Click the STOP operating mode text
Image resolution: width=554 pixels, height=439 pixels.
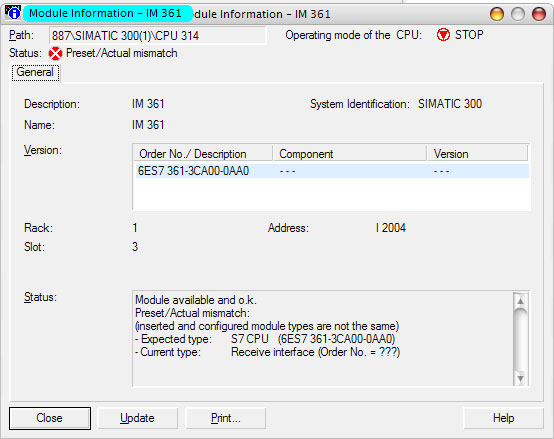(469, 35)
